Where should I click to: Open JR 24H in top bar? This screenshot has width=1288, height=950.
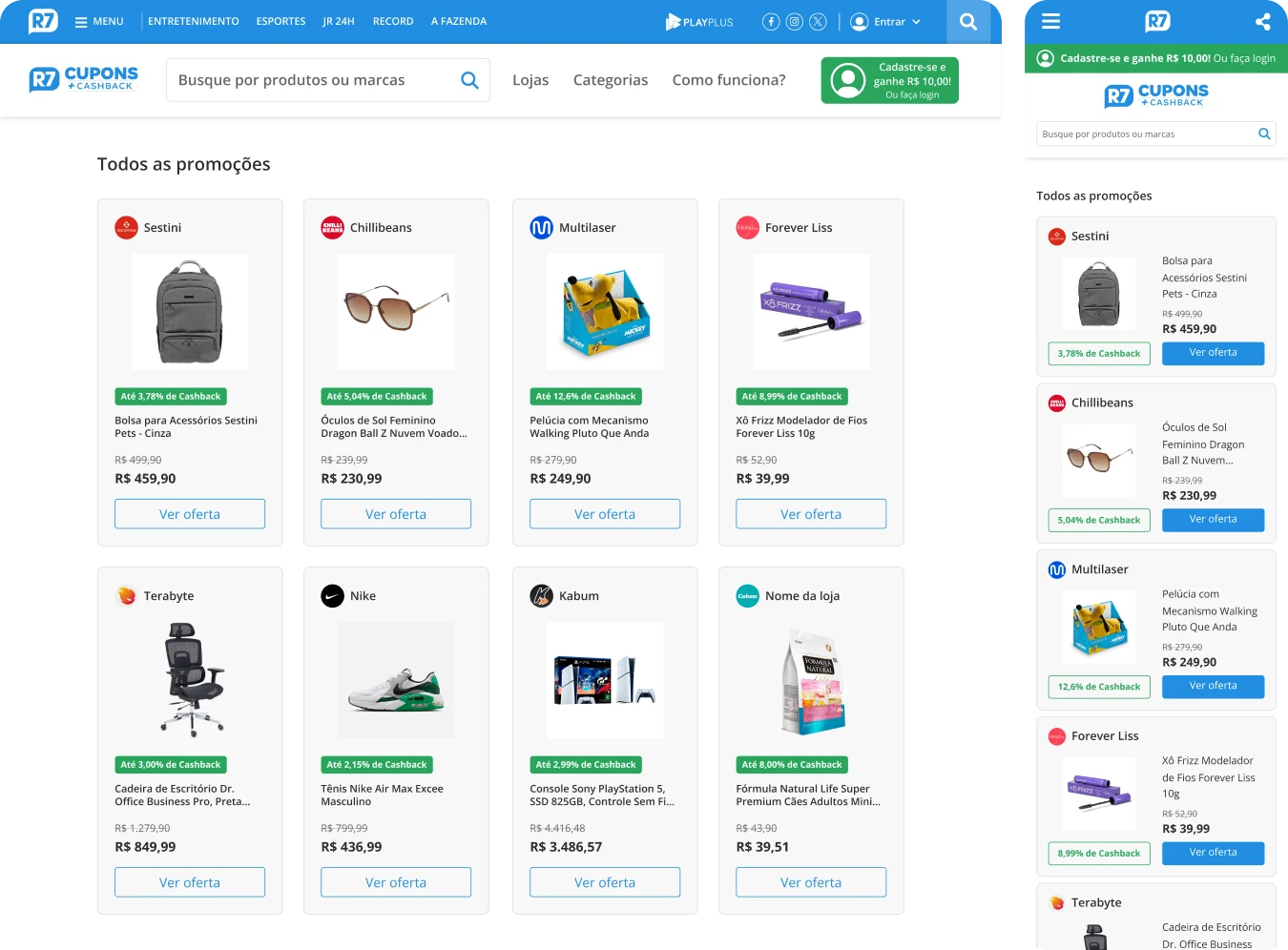pos(339,21)
